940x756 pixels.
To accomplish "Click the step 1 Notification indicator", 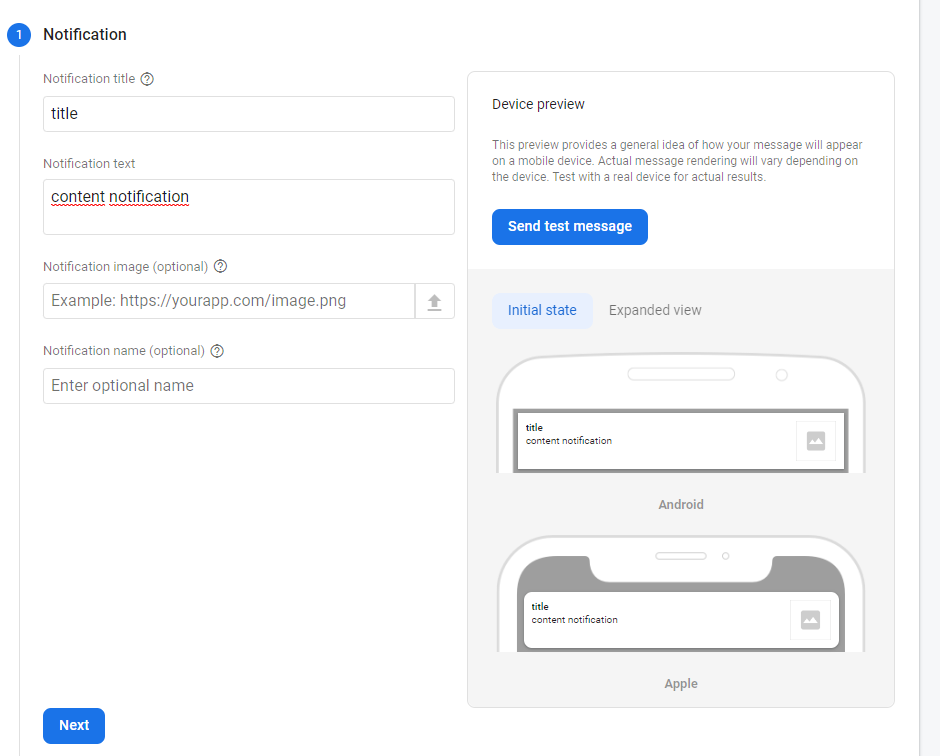I will pyautogui.click(x=18, y=35).
